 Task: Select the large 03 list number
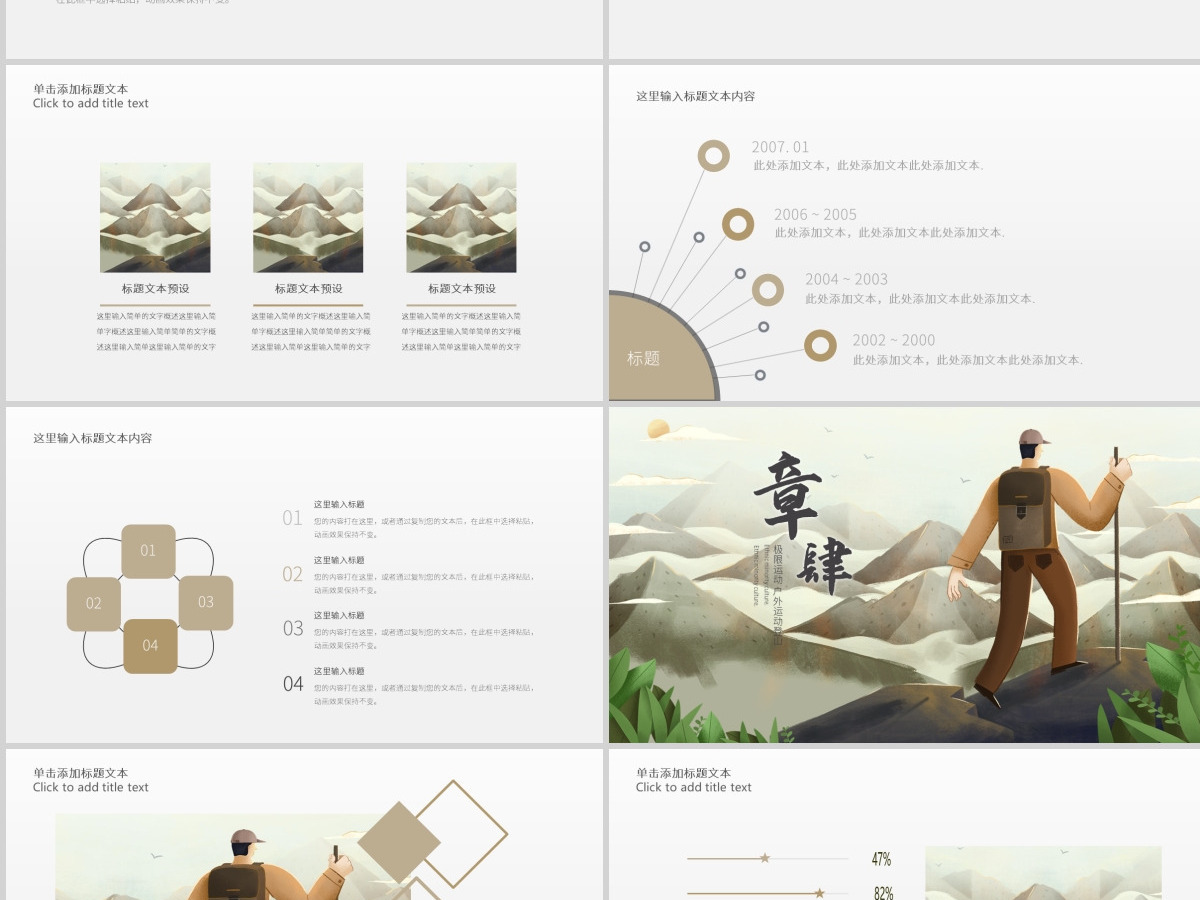[292, 628]
